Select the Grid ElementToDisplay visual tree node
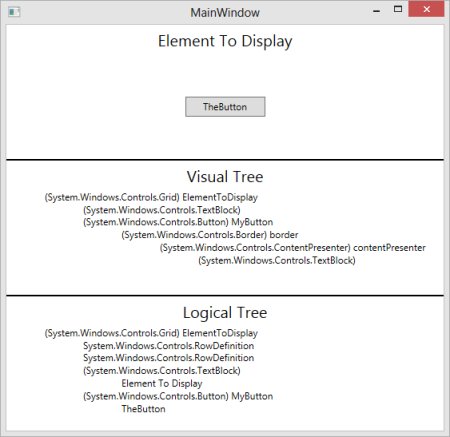450x437 pixels. 151,197
